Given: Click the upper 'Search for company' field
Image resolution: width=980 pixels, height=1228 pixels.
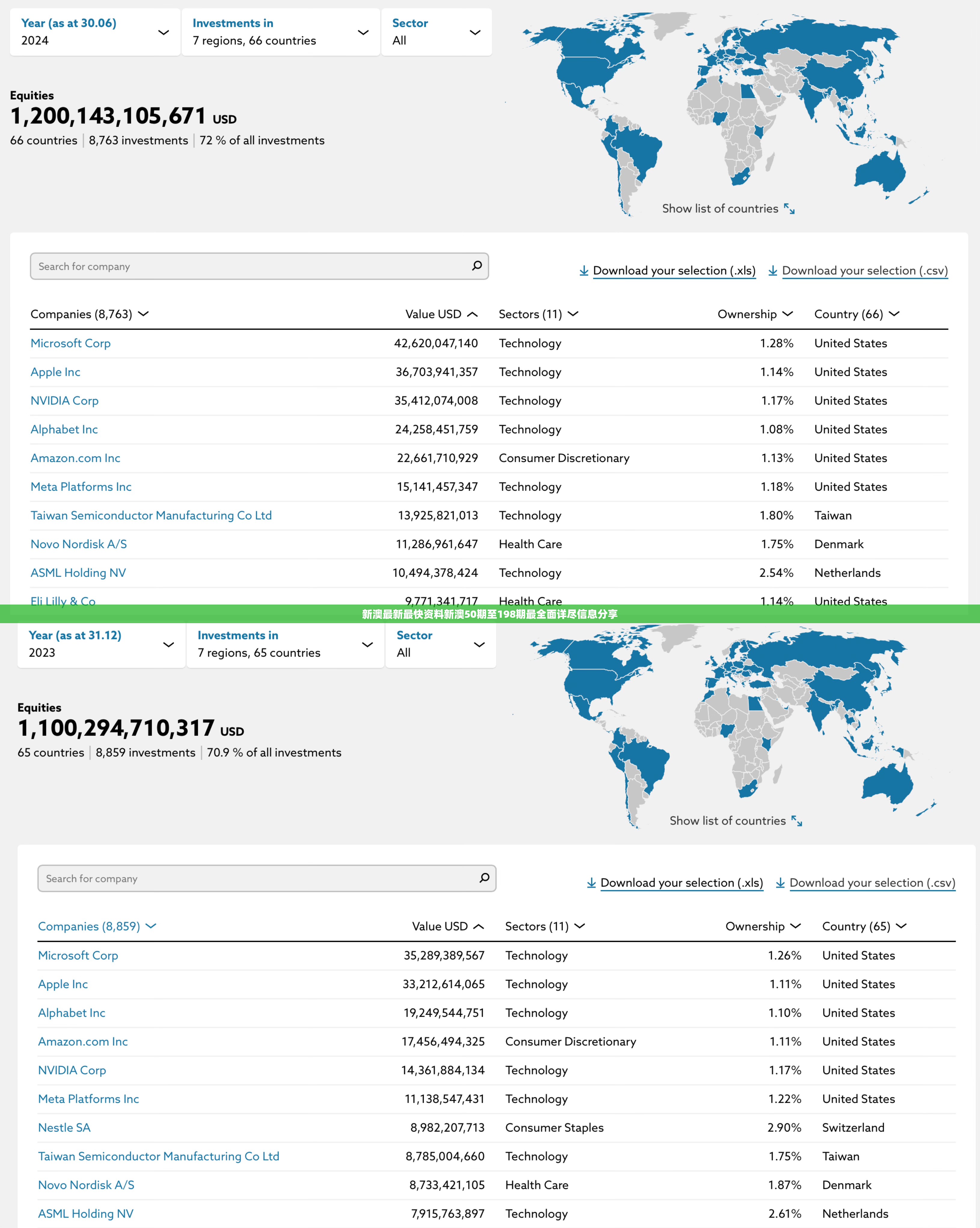Looking at the screenshot, I should click(259, 266).
